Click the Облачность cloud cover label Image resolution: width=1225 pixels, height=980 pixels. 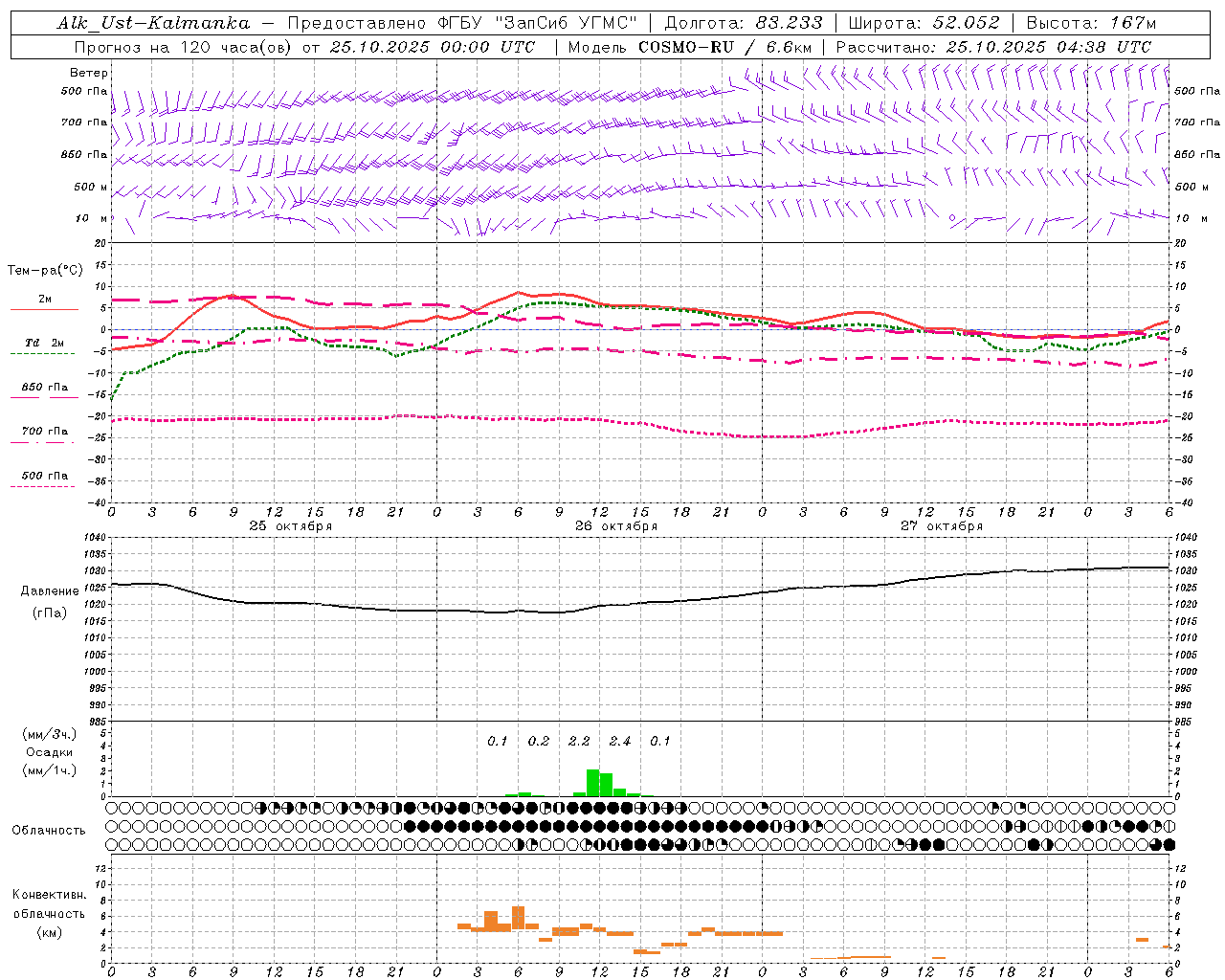pos(49,831)
